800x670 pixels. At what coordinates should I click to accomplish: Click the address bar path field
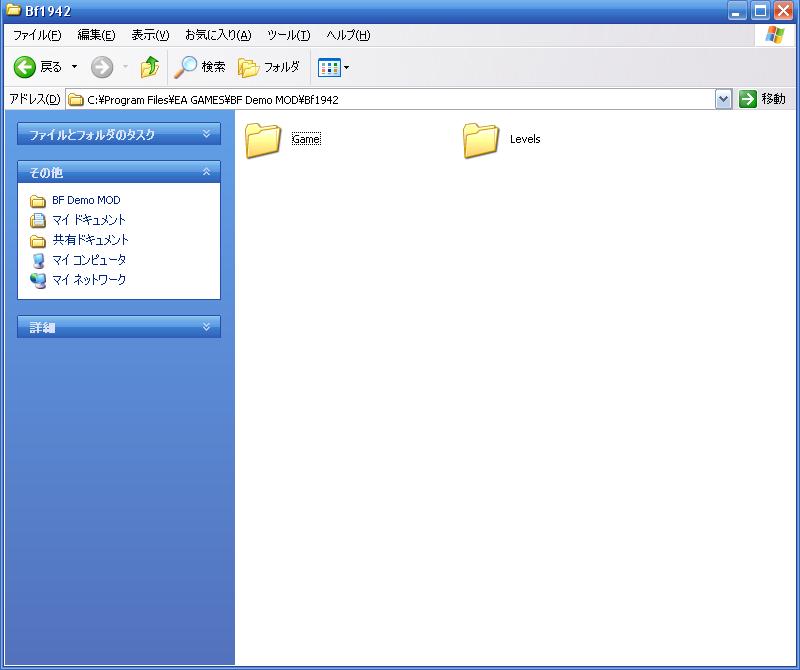coord(390,100)
